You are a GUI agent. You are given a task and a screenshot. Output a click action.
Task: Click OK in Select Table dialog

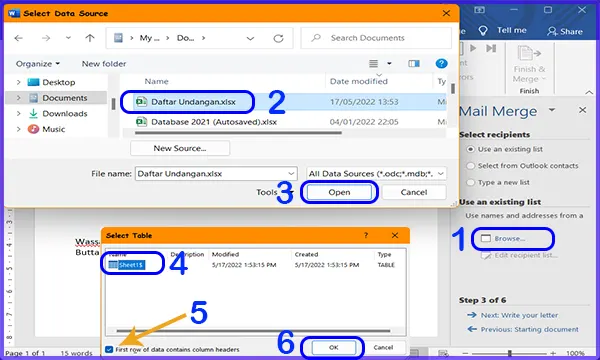coord(333,347)
